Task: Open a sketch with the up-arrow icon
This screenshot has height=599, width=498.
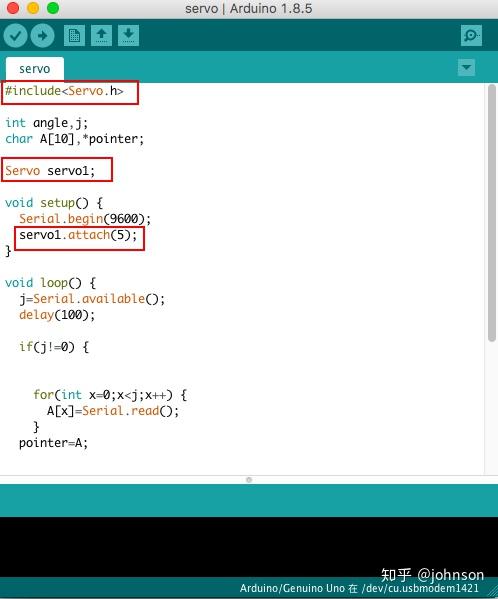Action: (101, 36)
